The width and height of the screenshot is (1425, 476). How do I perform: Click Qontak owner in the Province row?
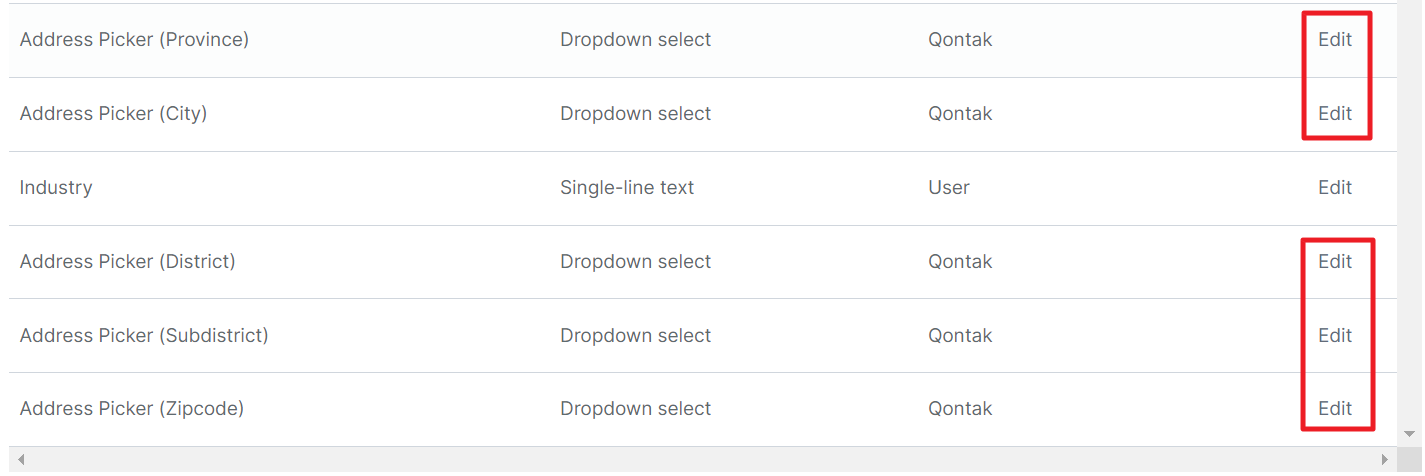pos(960,40)
